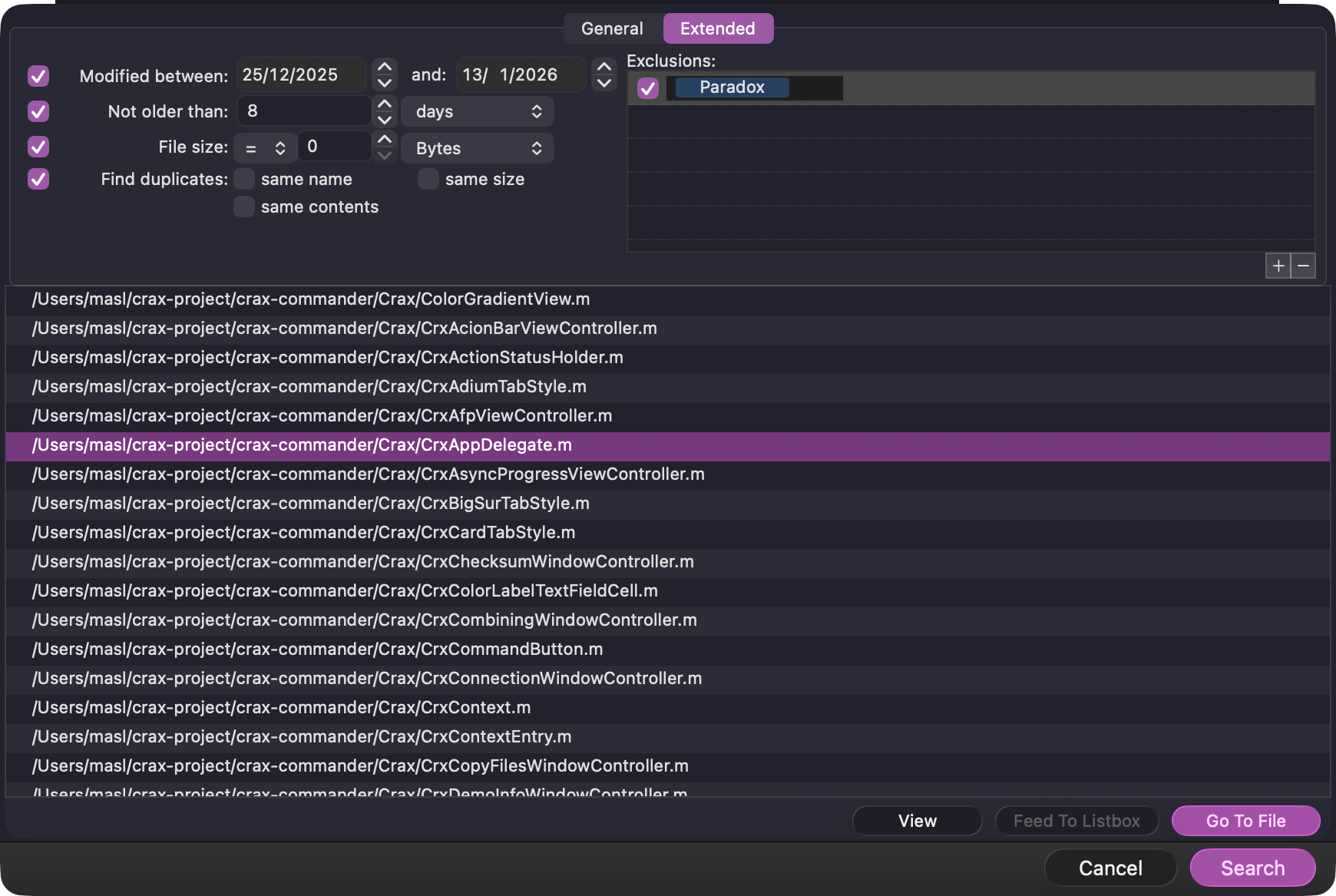Click the Search button
Screen dimensions: 1336x896
pyautogui.click(x=1252, y=868)
